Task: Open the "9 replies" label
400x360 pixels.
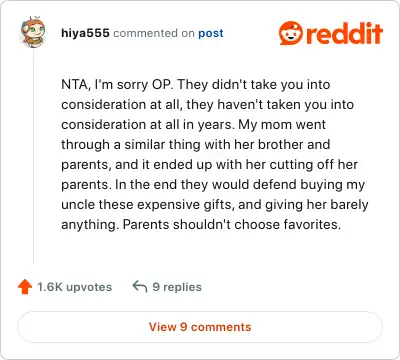Action: tap(177, 287)
